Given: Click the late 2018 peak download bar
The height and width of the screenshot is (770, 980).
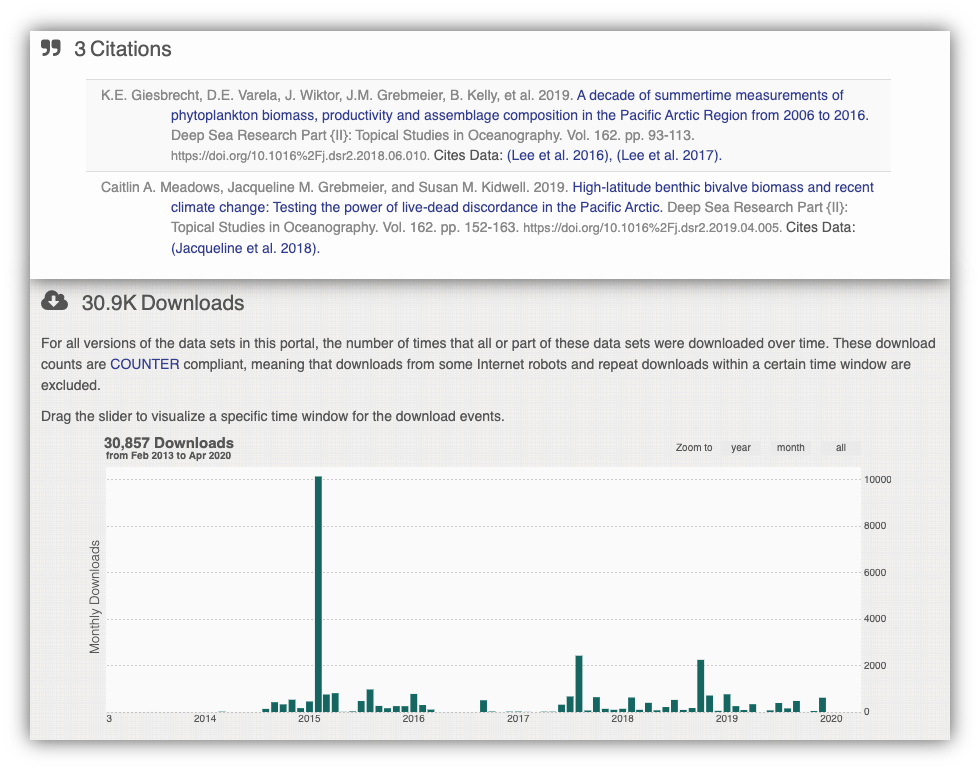Looking at the screenshot, I should (x=701, y=686).
